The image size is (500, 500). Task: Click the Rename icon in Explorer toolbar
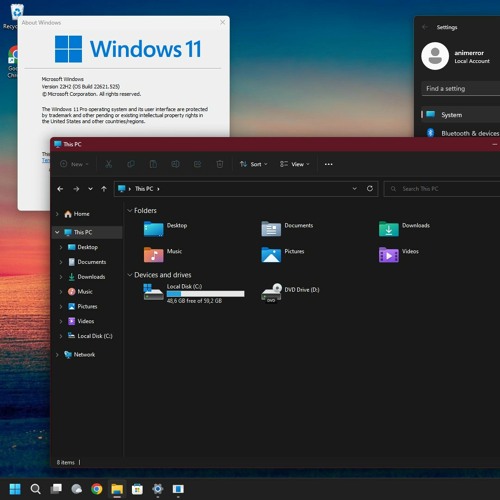click(175, 164)
